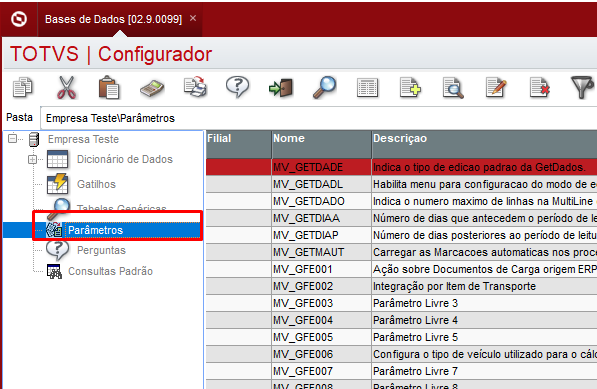
Task: Click the Delete record icon
Action: coord(540,87)
